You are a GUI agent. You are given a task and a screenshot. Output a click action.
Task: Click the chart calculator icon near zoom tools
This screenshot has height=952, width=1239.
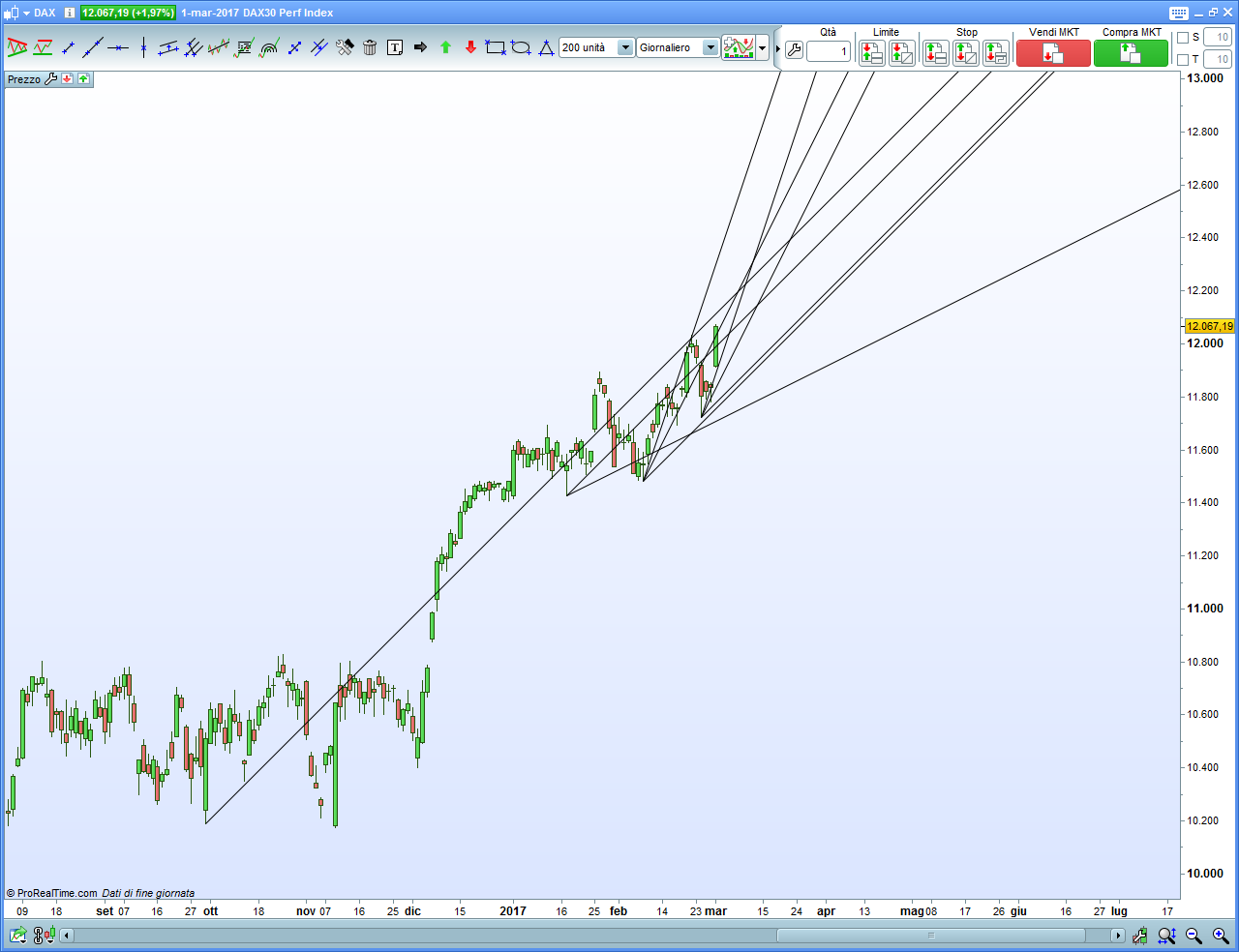click(1140, 936)
